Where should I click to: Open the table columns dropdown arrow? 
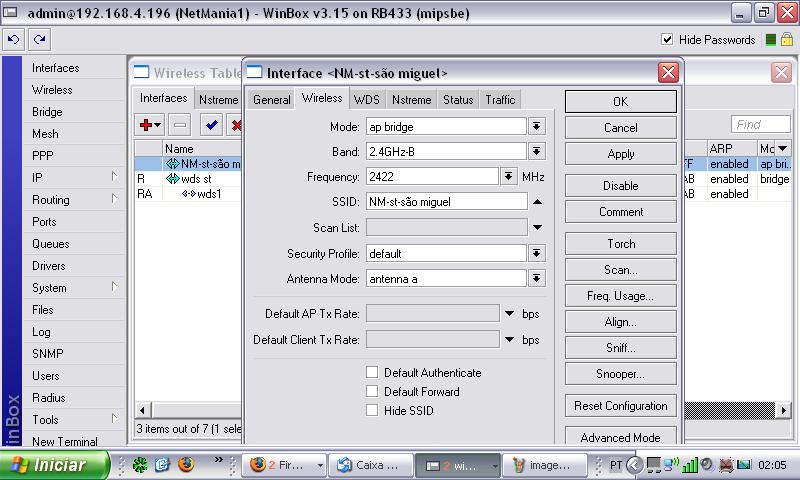coord(782,149)
